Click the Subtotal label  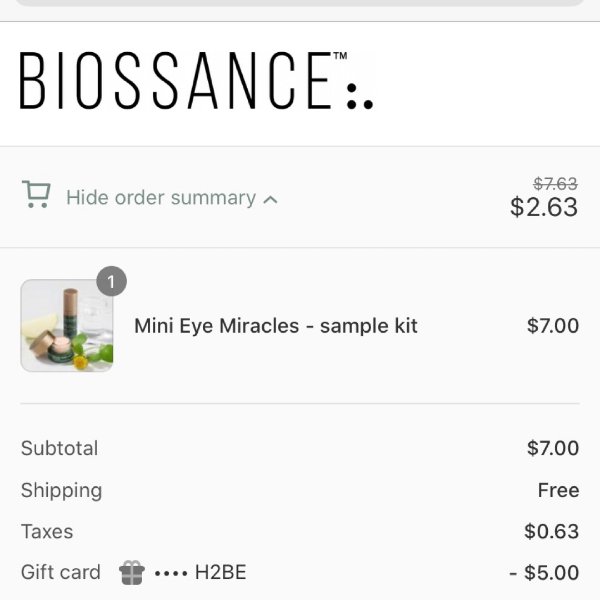point(60,448)
